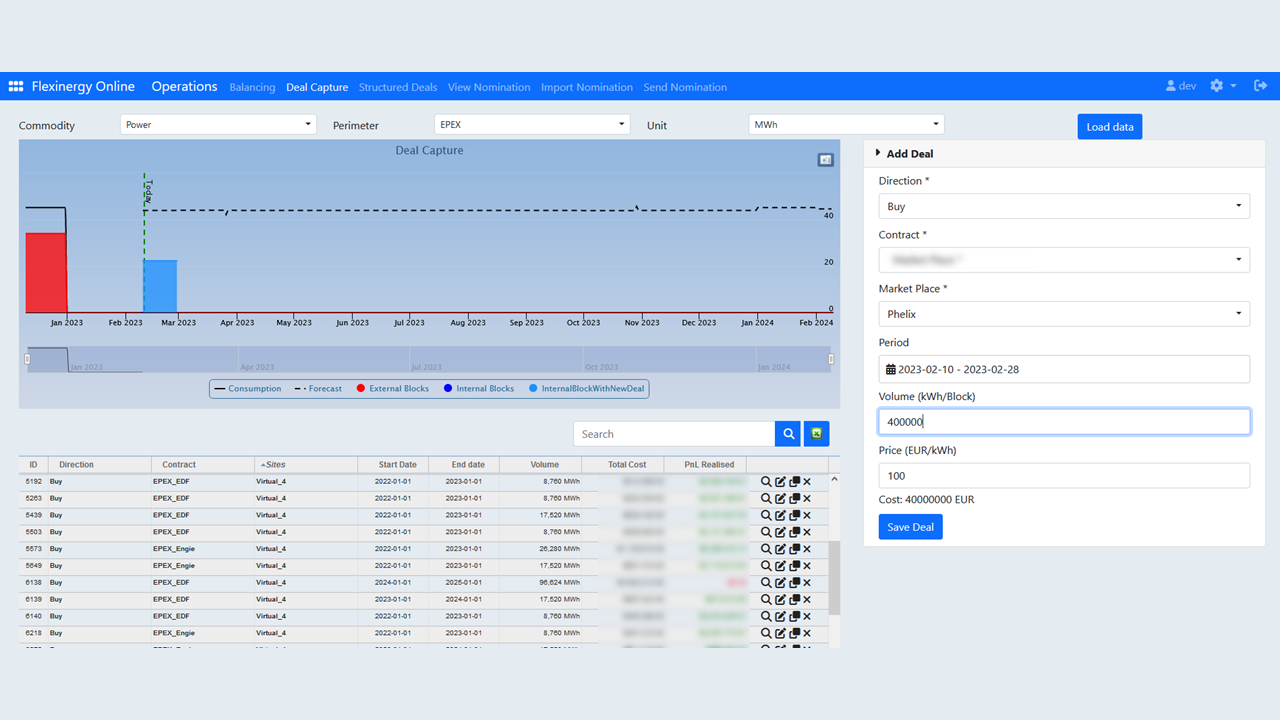Edit deal 5263 using pencil icon
The width and height of the screenshot is (1280, 720).
[x=780, y=498]
